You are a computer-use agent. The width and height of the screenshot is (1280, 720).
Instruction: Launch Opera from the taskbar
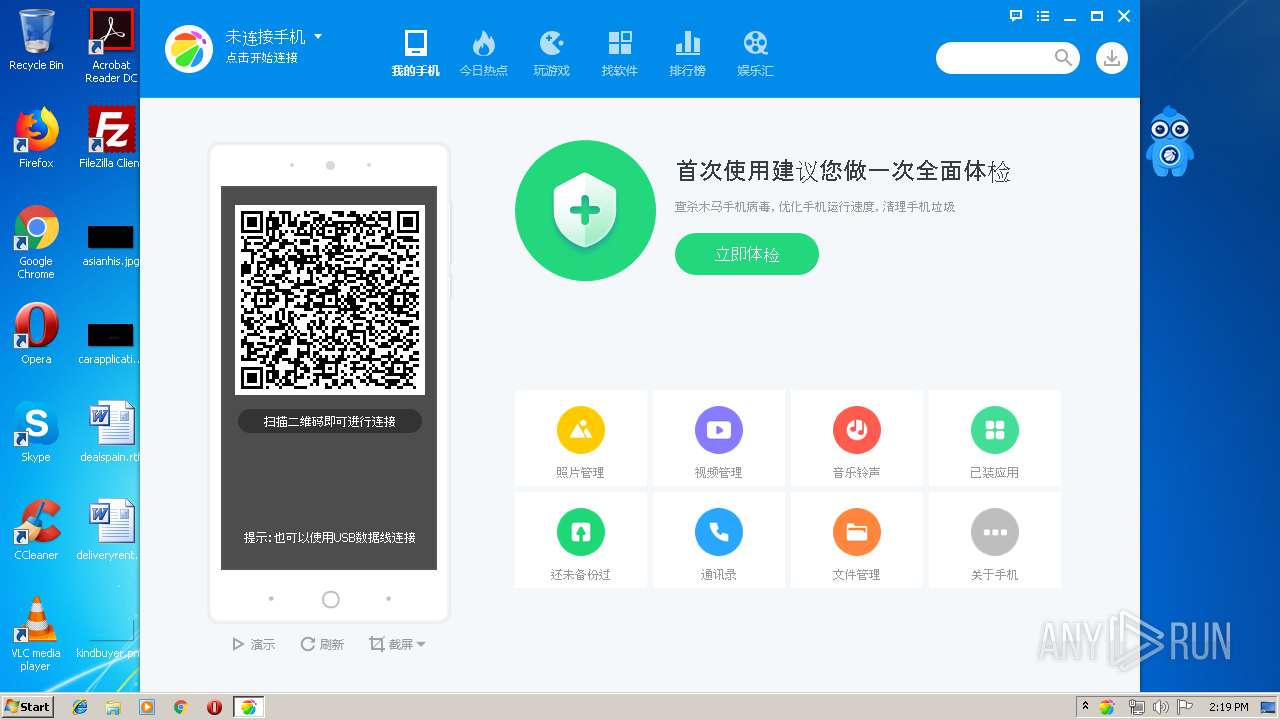214,707
